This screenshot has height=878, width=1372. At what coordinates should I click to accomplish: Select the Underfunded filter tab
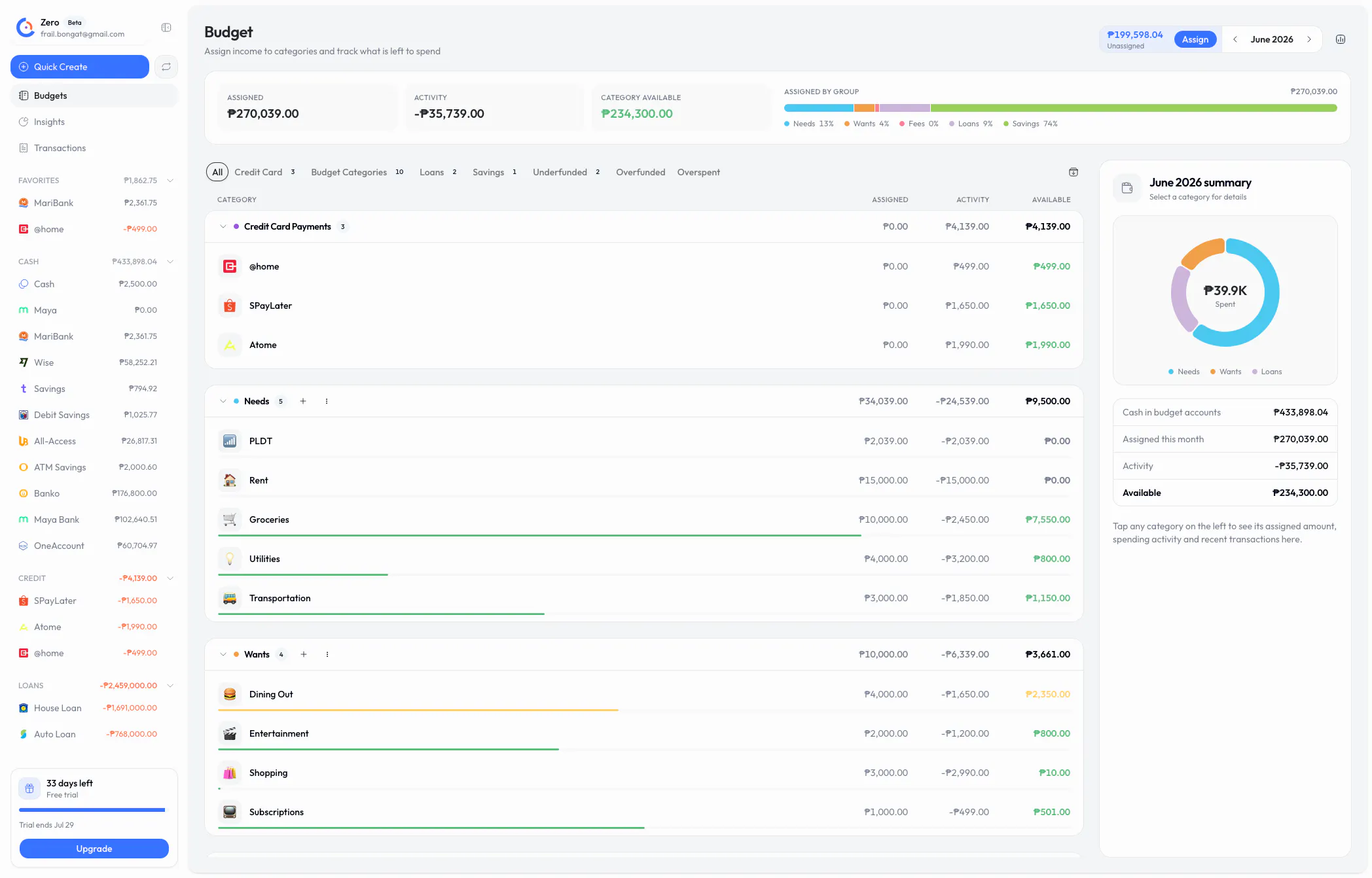567,172
